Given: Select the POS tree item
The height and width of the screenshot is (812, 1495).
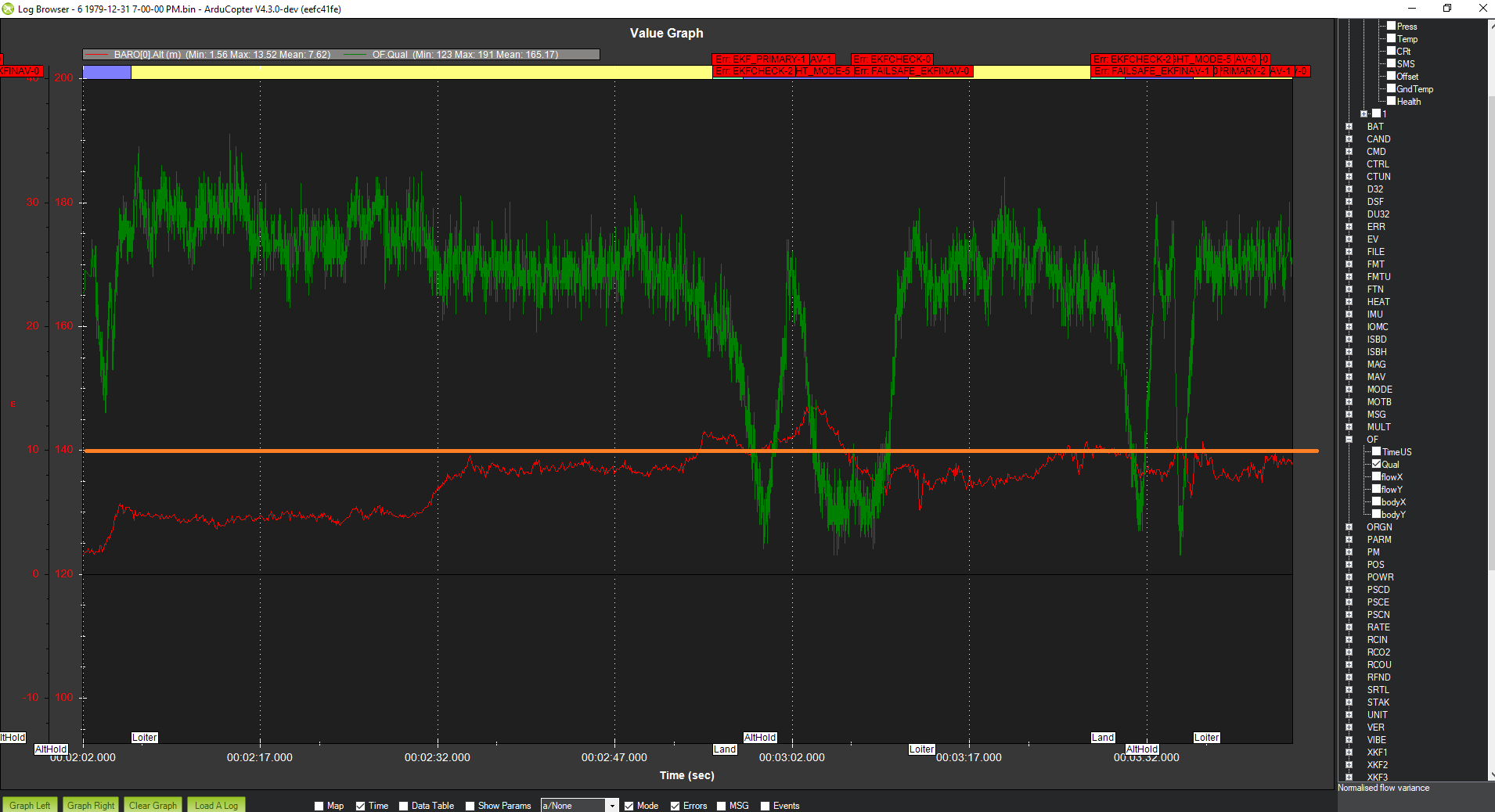Looking at the screenshot, I should pyautogui.click(x=1375, y=565).
